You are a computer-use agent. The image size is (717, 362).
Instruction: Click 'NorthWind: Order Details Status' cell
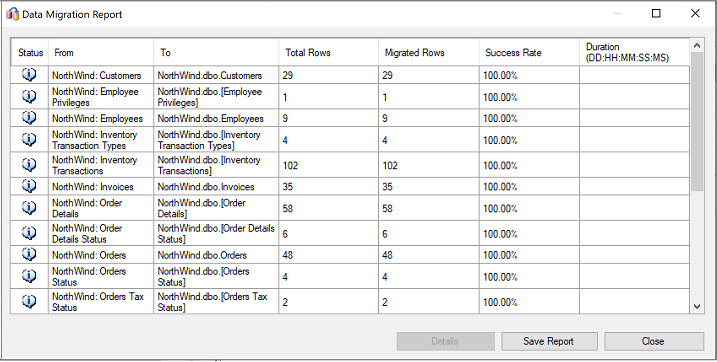tap(101, 233)
